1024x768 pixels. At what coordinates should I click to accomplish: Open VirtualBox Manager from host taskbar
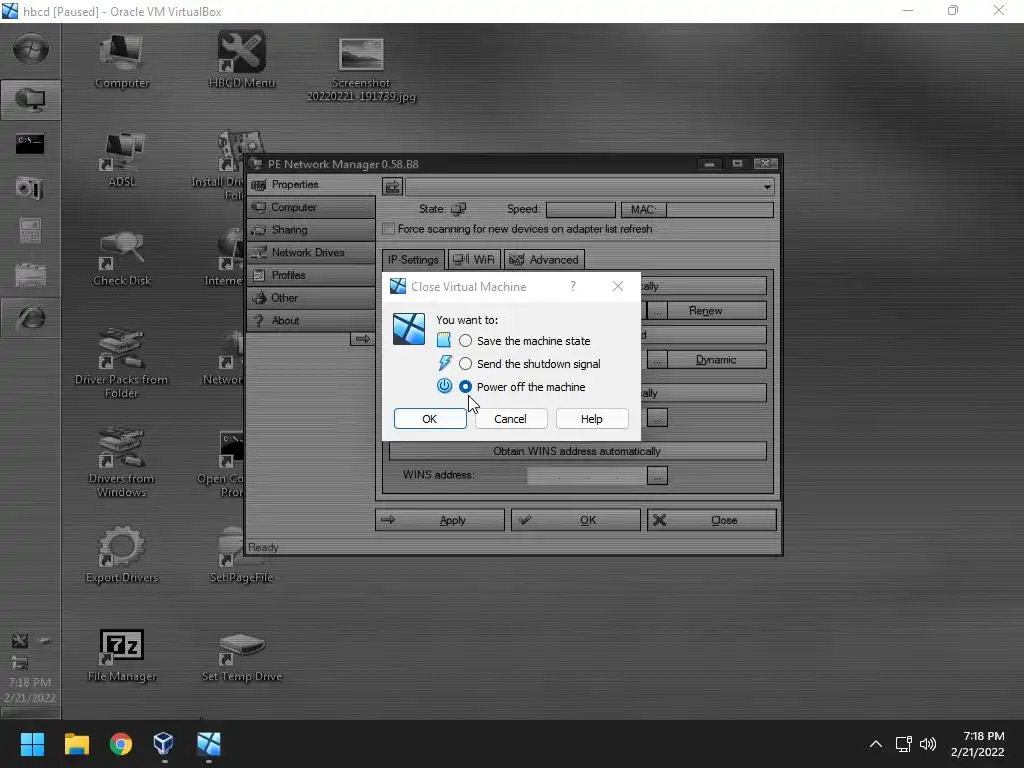164,744
